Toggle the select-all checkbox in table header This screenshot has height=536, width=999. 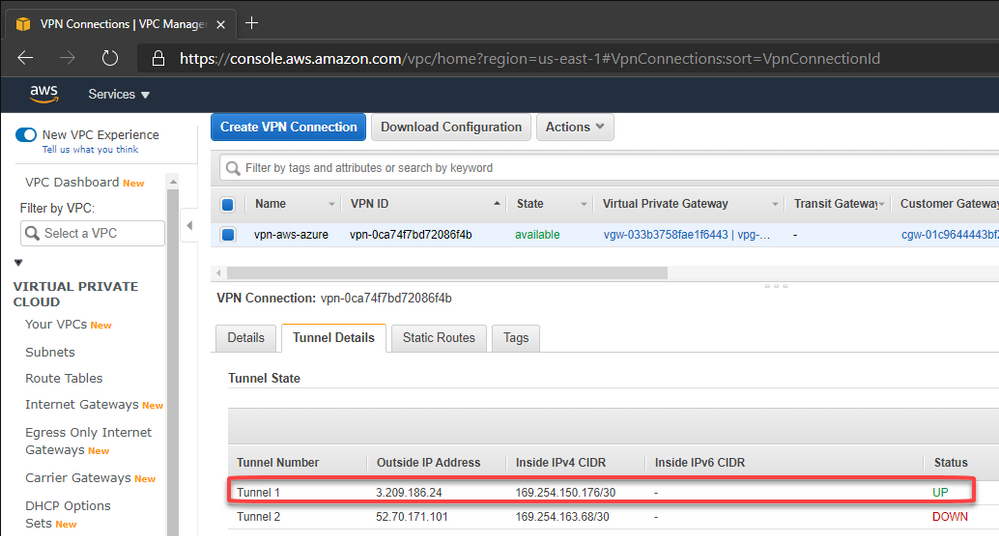coord(227,205)
